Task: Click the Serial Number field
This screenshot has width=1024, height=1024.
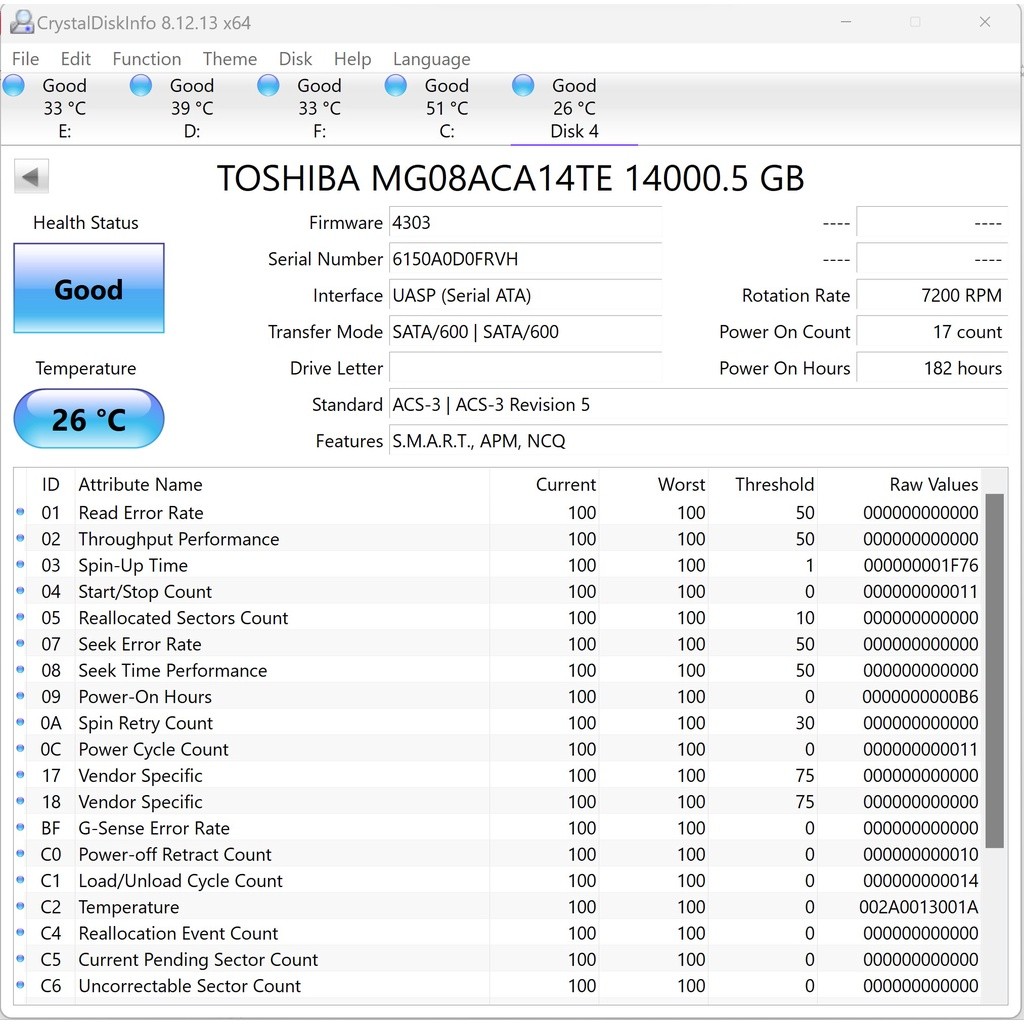Action: pyautogui.click(x=526, y=259)
